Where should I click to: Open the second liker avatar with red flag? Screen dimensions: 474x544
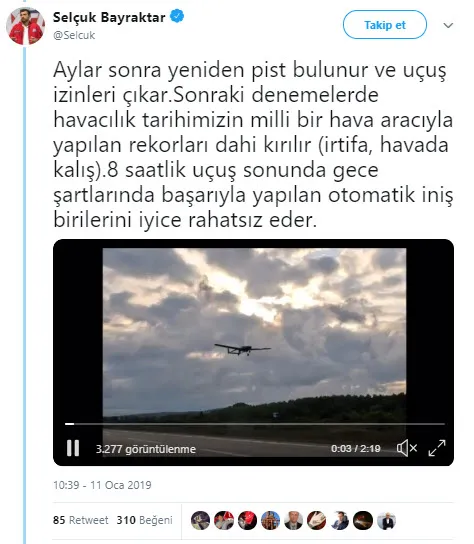224,520
